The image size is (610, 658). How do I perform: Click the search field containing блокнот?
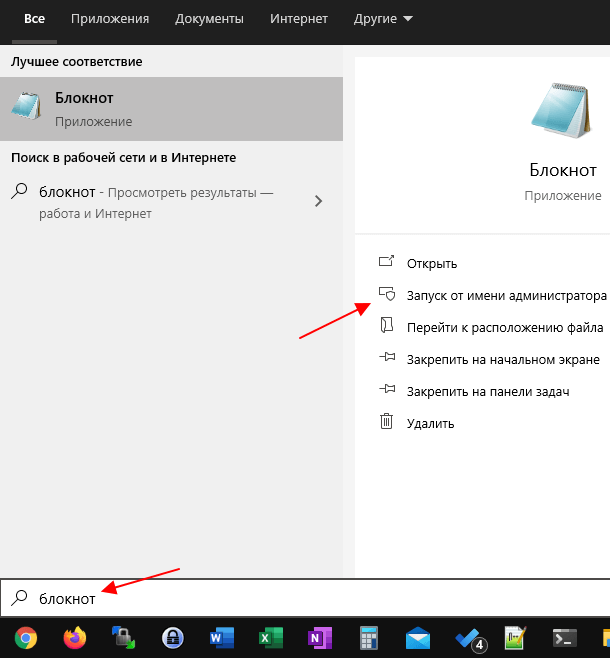click(305, 598)
